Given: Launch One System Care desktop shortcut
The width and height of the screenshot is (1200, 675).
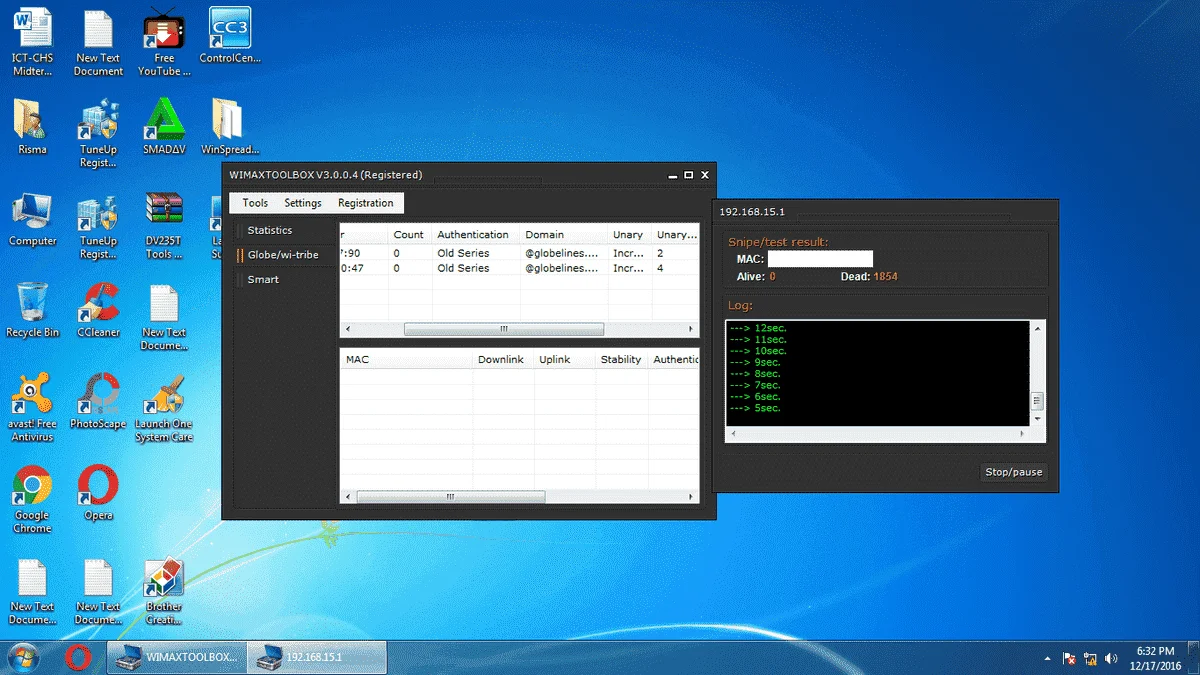Looking at the screenshot, I should pyautogui.click(x=164, y=408).
